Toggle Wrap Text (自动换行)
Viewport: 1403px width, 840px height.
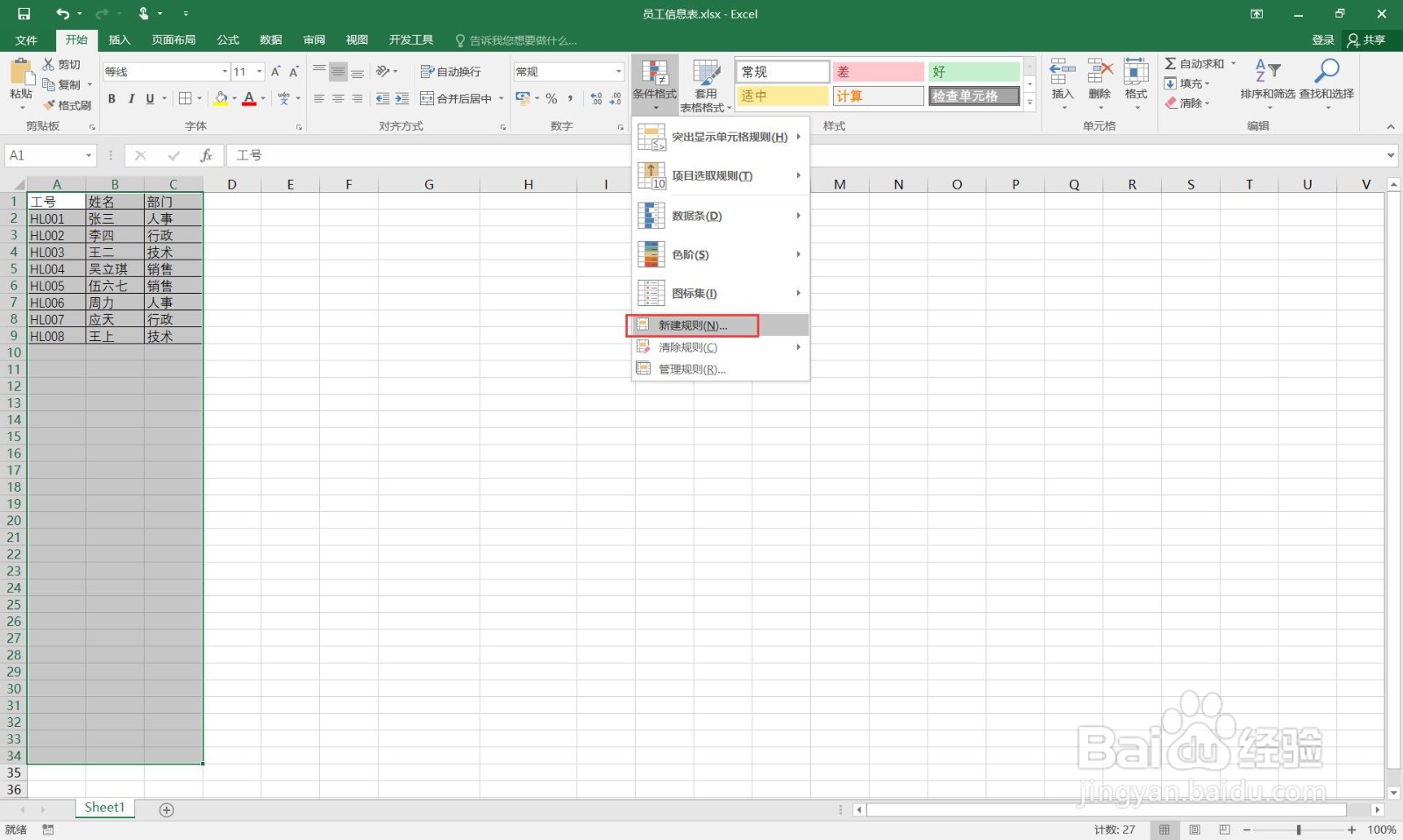(x=451, y=72)
